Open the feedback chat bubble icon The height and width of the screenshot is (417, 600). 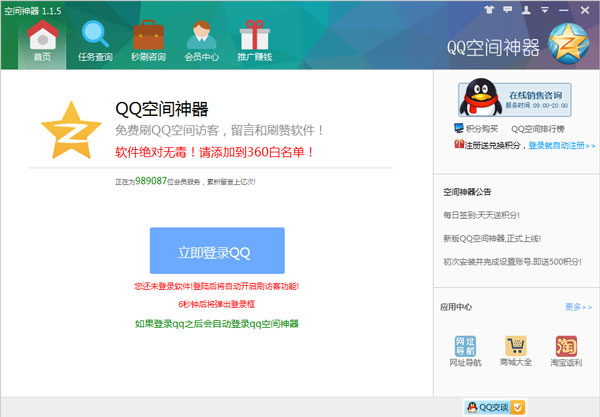pyautogui.click(x=508, y=10)
